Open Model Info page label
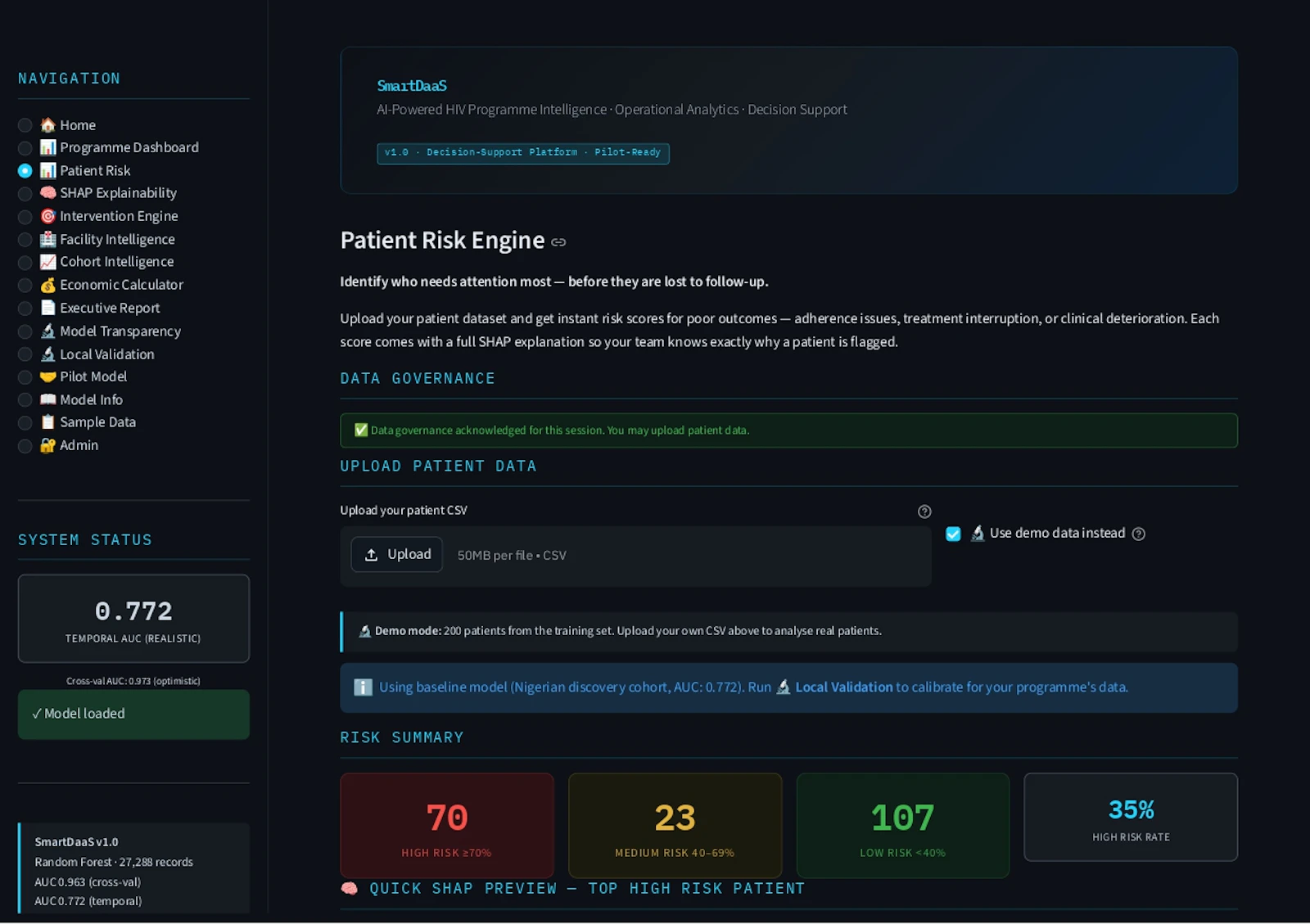 coord(92,399)
